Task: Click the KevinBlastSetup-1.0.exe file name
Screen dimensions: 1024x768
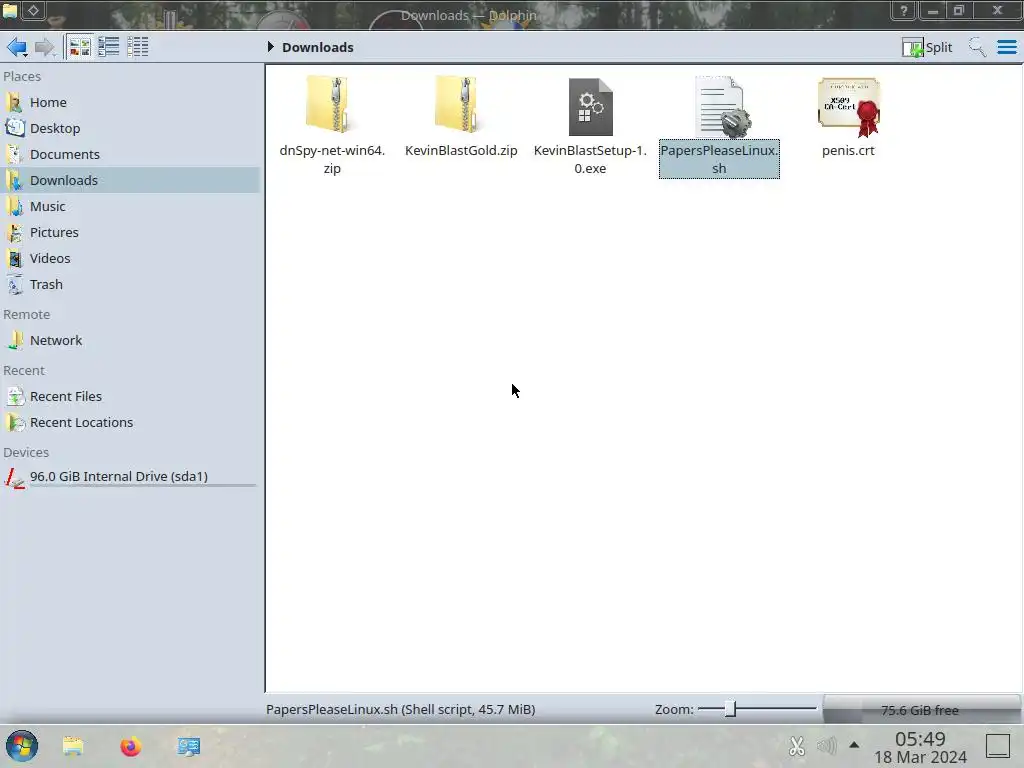Action: point(590,159)
